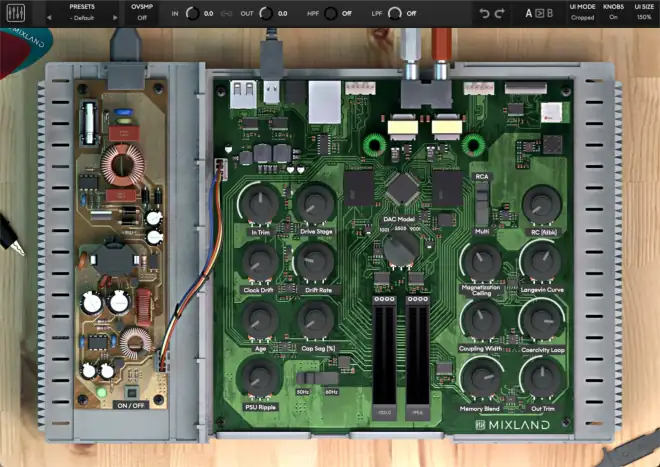
Task: Click the Drift Rate knob
Action: point(315,262)
